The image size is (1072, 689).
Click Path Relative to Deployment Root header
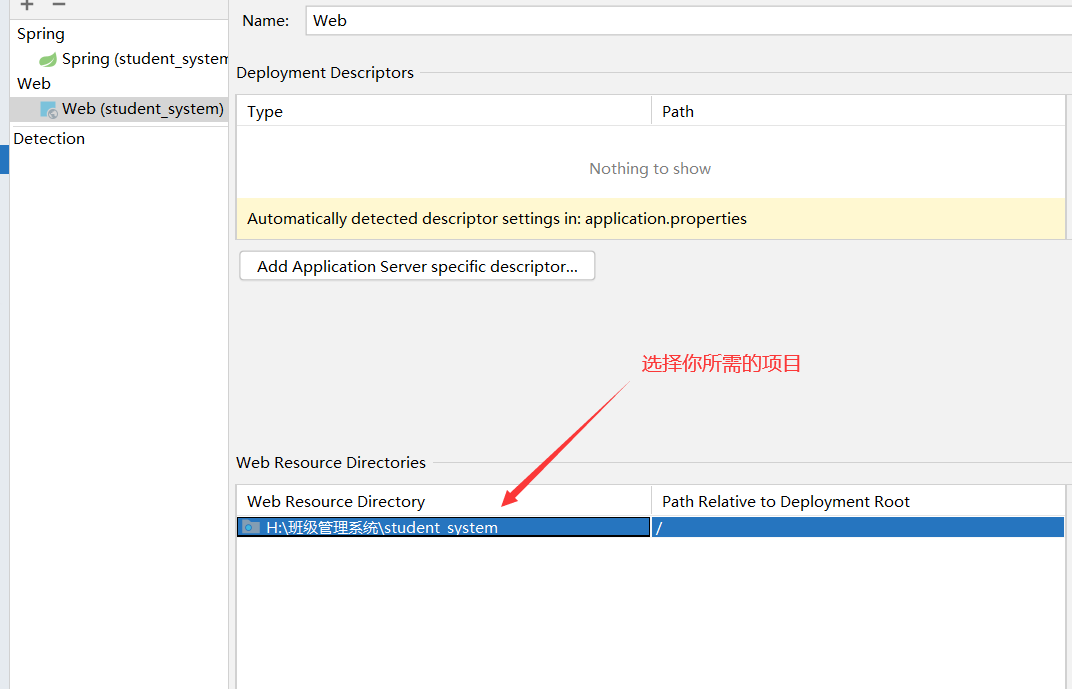[x=858, y=501]
